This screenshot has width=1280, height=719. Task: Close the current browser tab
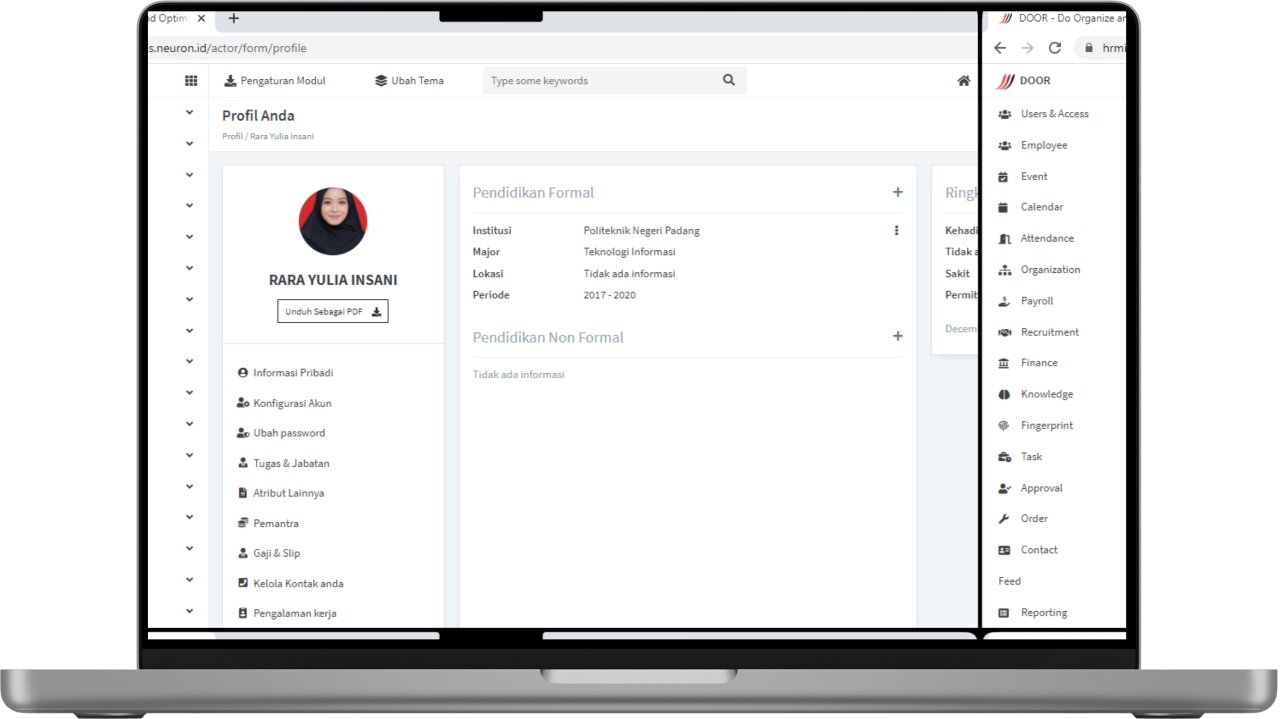coord(201,18)
